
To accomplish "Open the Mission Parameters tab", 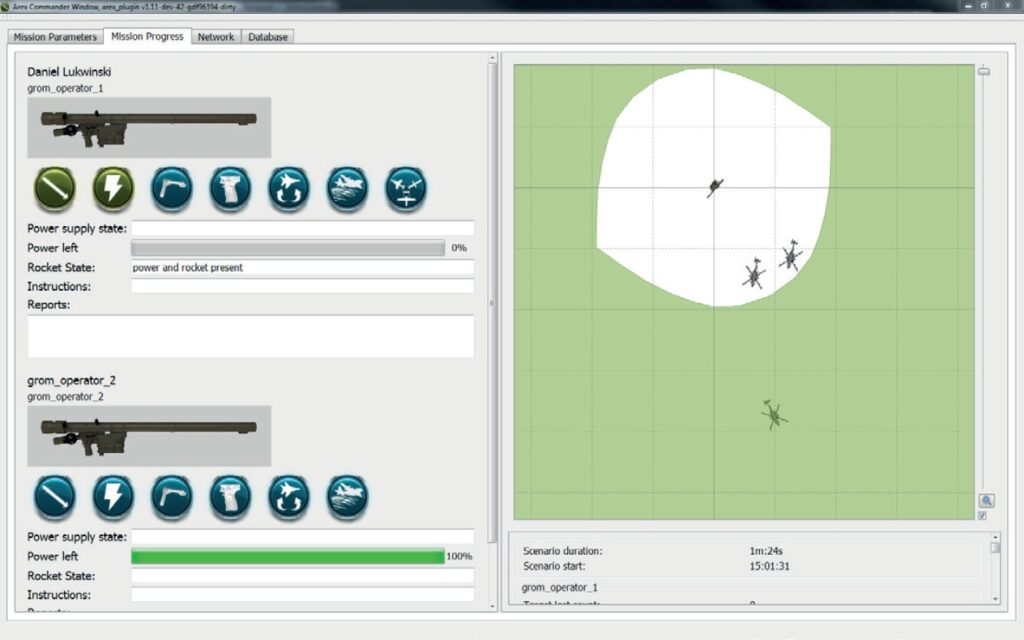I will point(55,37).
